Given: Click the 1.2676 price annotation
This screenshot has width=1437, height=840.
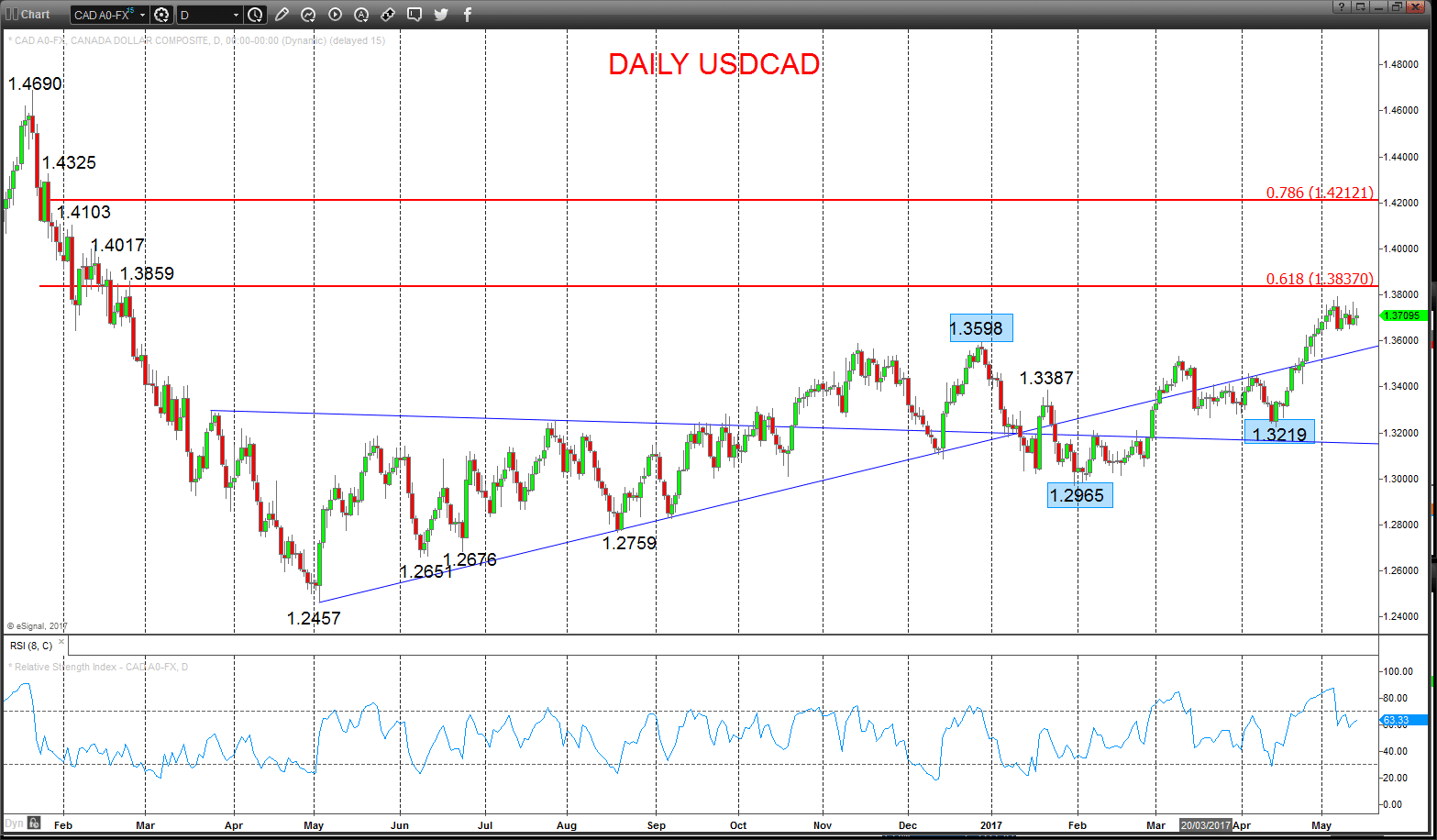Looking at the screenshot, I should tap(470, 560).
